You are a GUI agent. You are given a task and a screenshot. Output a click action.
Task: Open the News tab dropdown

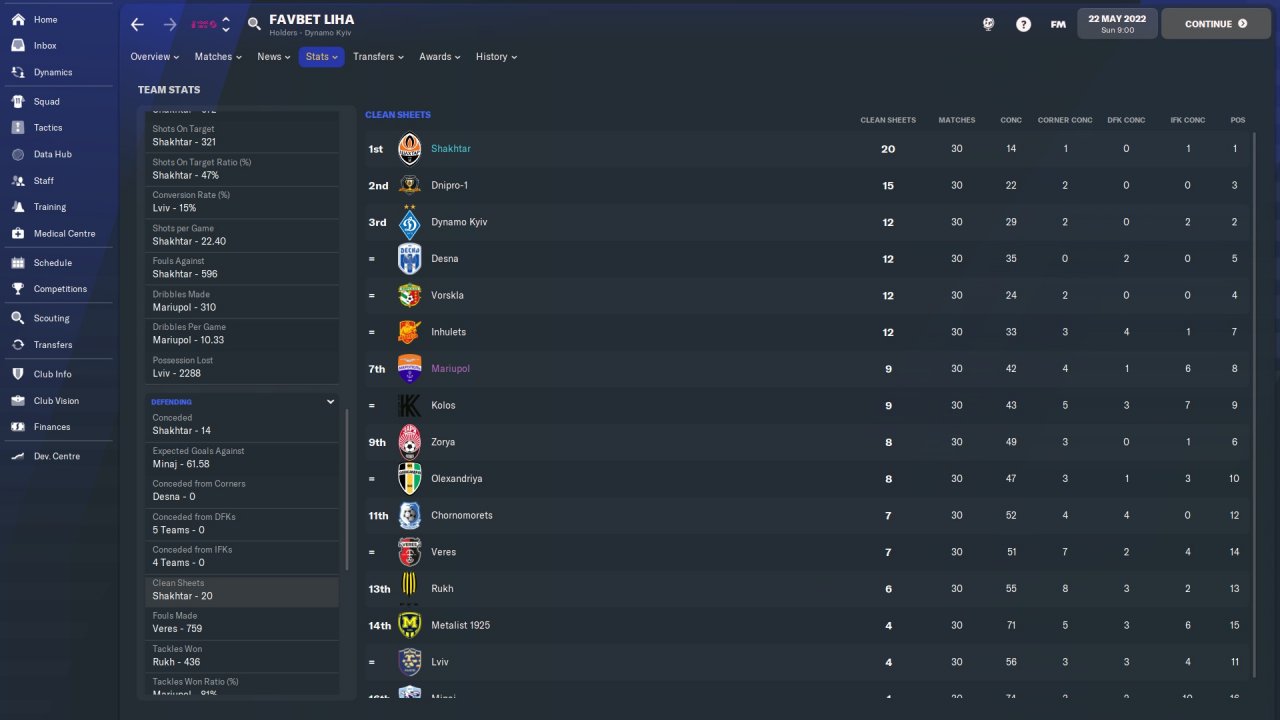274,57
